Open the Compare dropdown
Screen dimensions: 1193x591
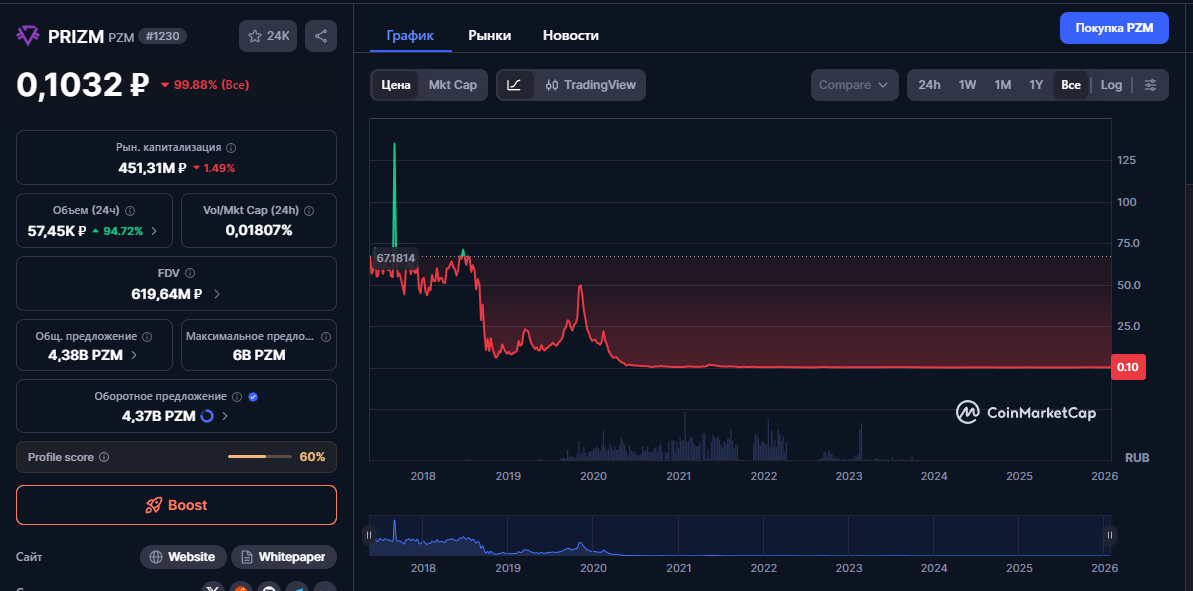click(x=852, y=85)
